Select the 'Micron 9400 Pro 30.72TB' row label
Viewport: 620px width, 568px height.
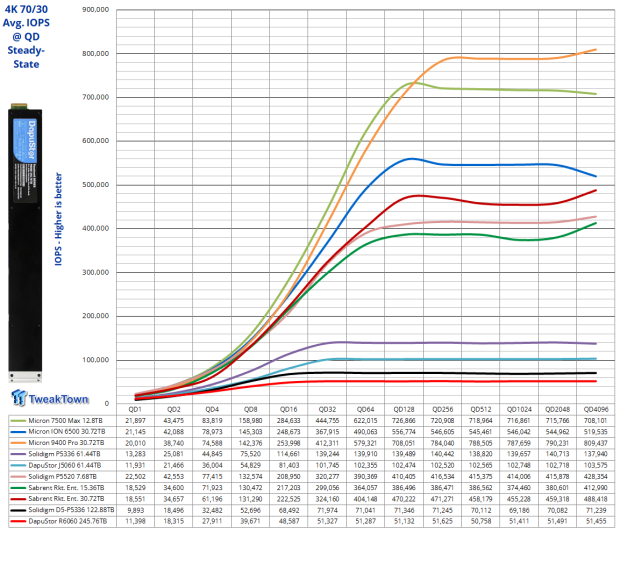pyautogui.click(x=66, y=443)
